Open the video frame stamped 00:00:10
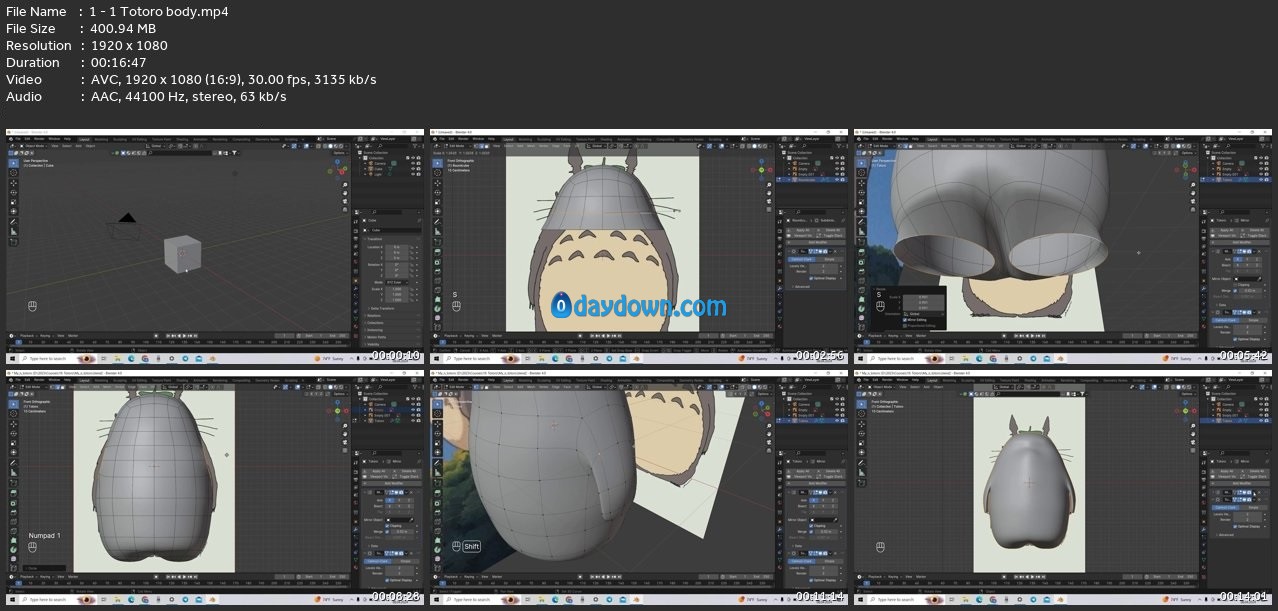Screen dimensions: 1278x611 [x=215, y=246]
